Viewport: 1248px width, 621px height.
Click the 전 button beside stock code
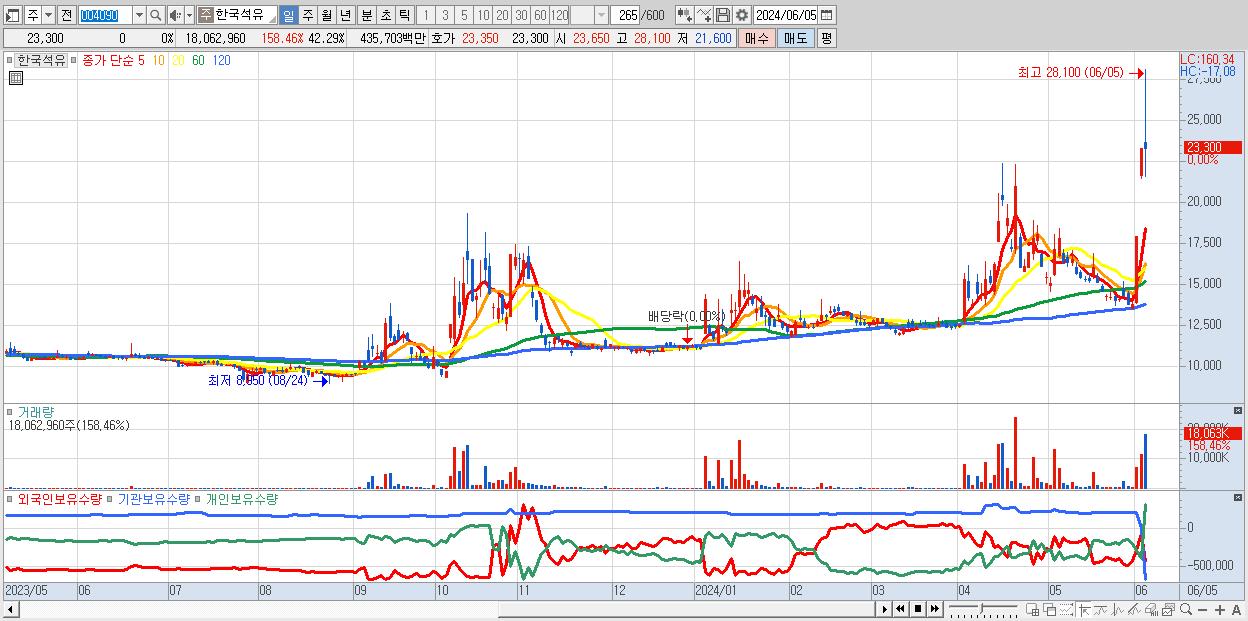tap(66, 15)
